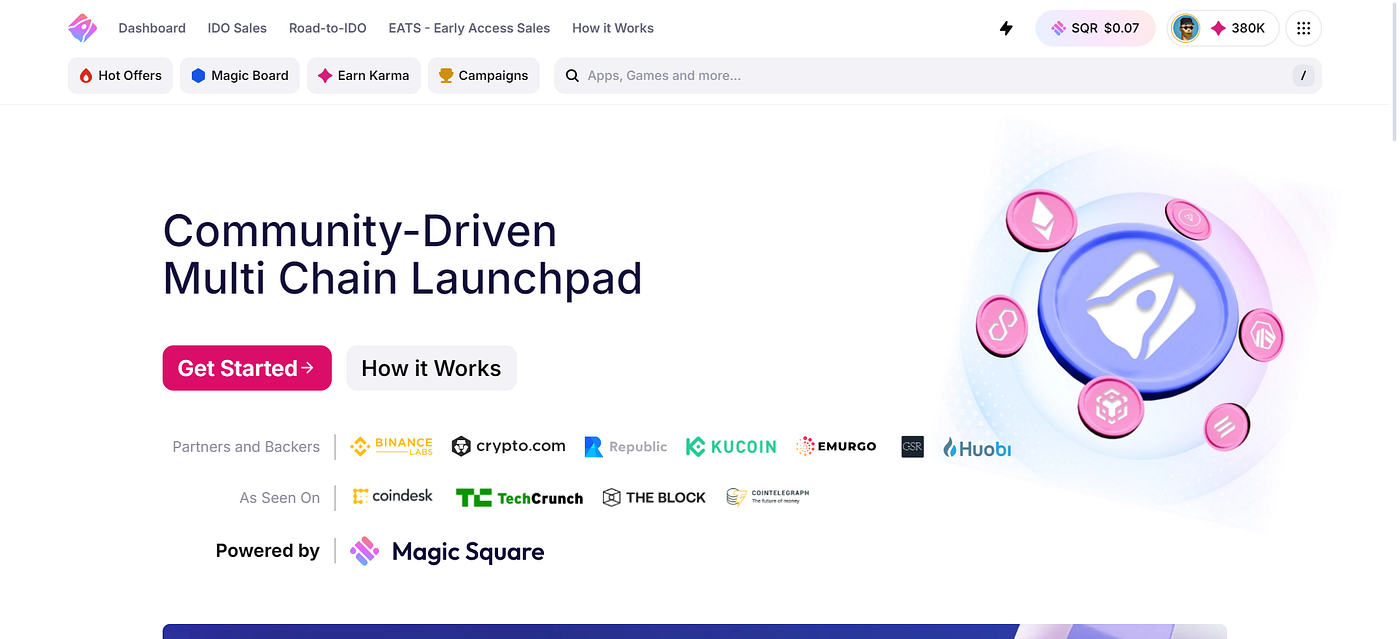Open the Dashboard menu item

[152, 28]
